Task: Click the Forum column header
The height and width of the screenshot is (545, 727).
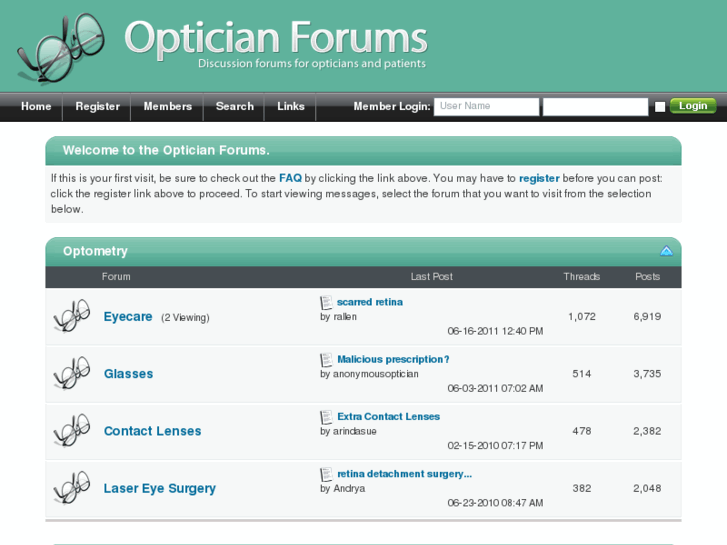Action: [x=116, y=277]
